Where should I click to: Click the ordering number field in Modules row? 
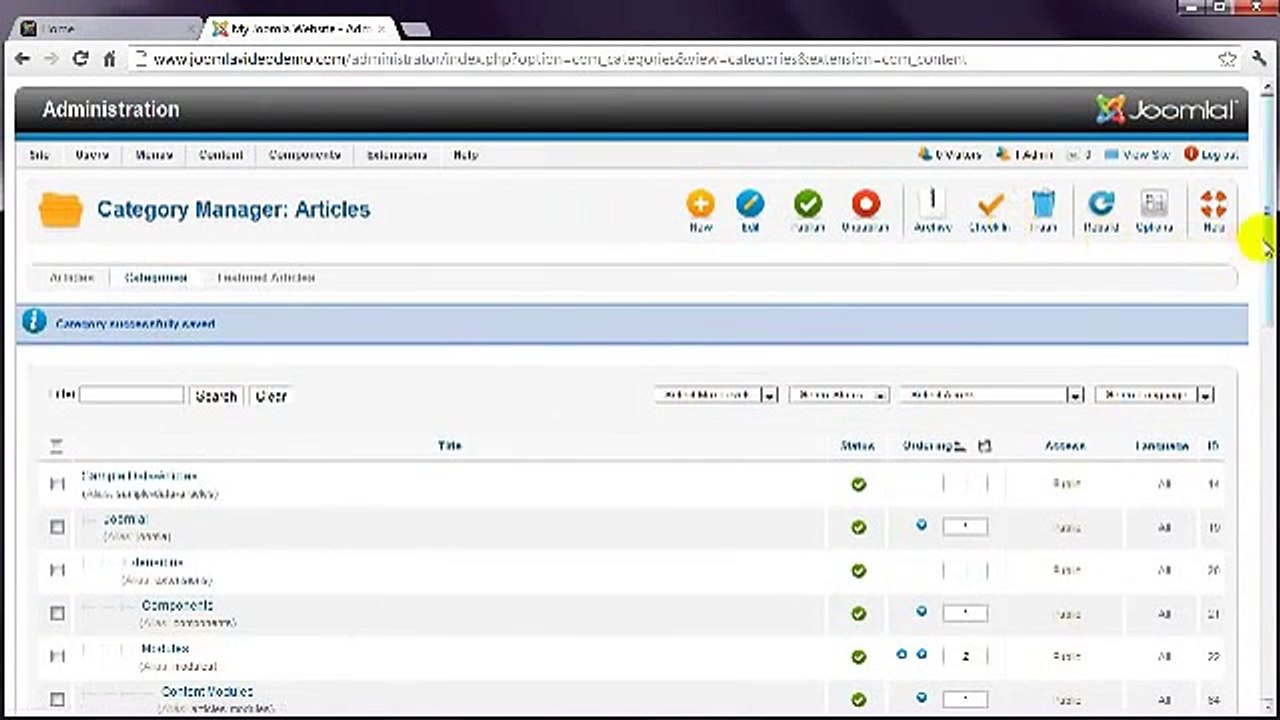(965, 656)
